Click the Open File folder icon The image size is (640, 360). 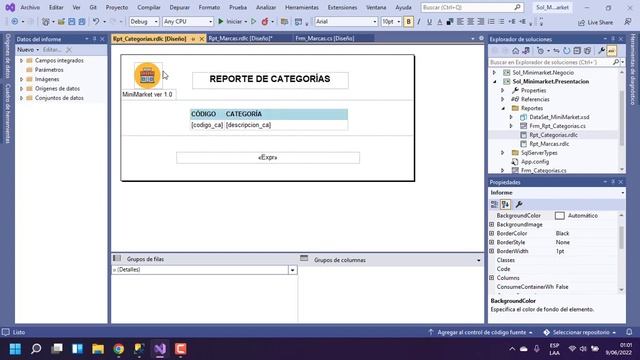pyautogui.click(x=61, y=22)
